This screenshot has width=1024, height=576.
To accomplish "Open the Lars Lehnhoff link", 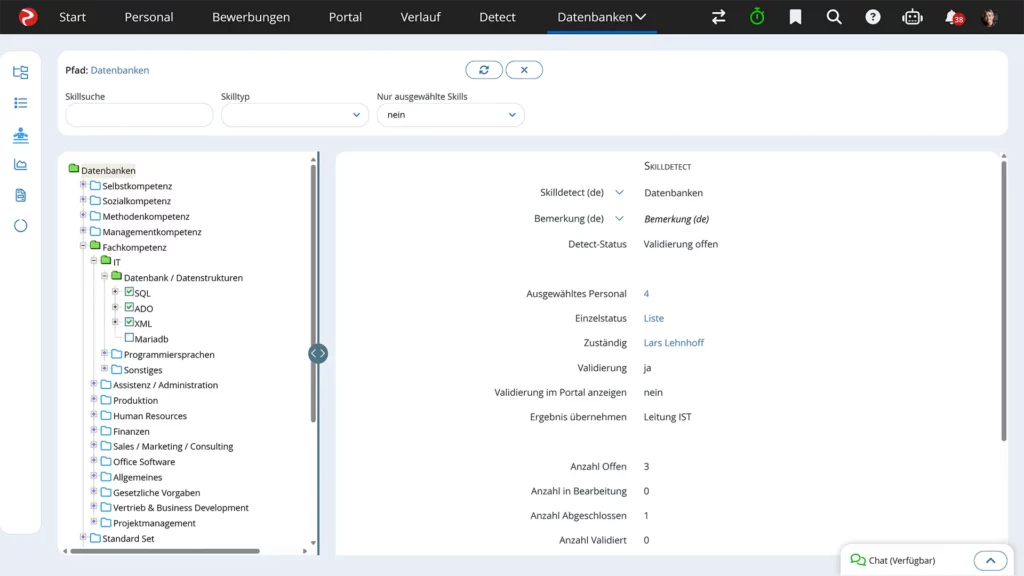I will tap(673, 343).
